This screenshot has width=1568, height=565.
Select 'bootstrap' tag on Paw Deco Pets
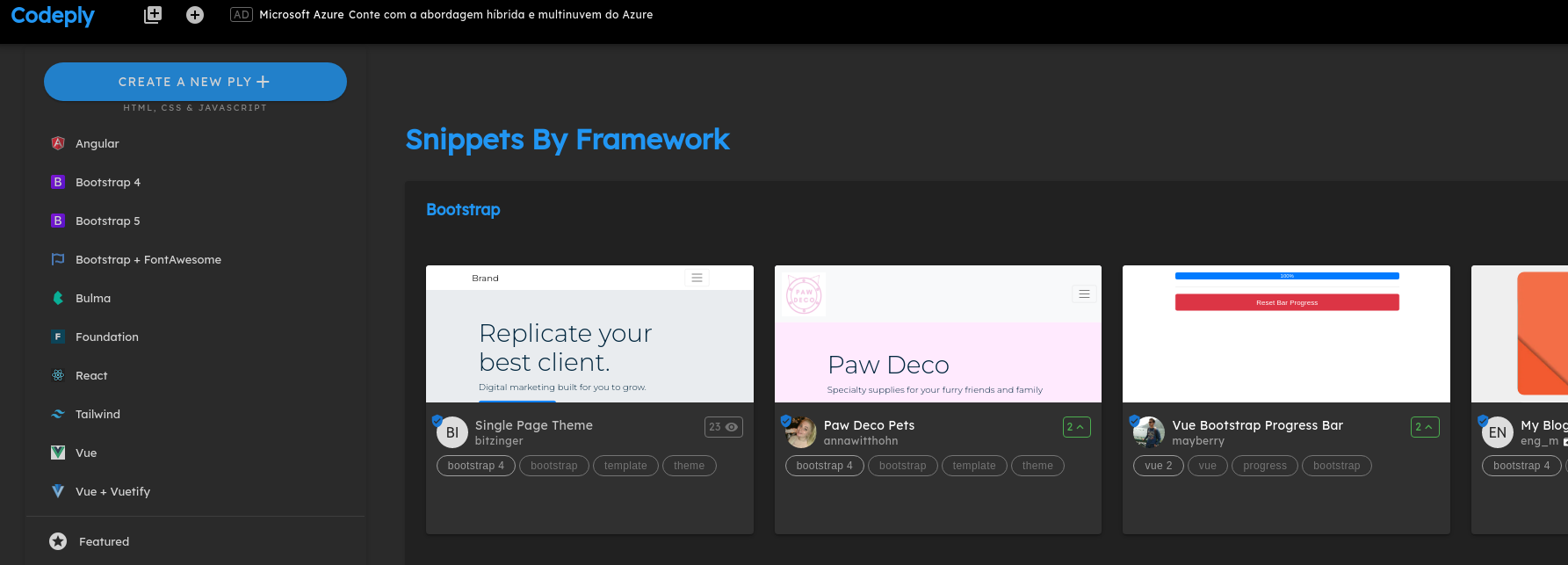pos(903,466)
